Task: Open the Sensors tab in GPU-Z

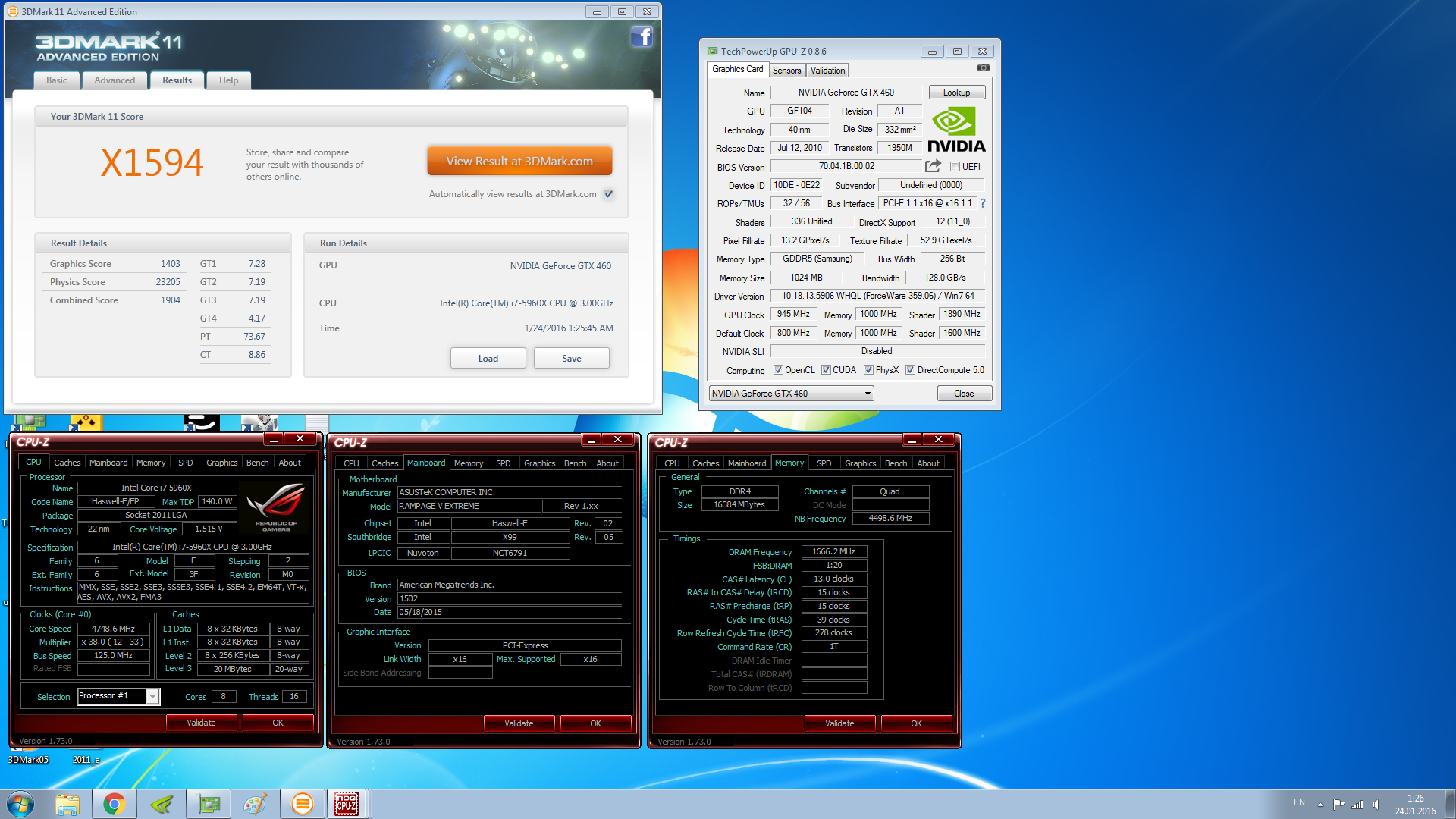Action: (786, 70)
